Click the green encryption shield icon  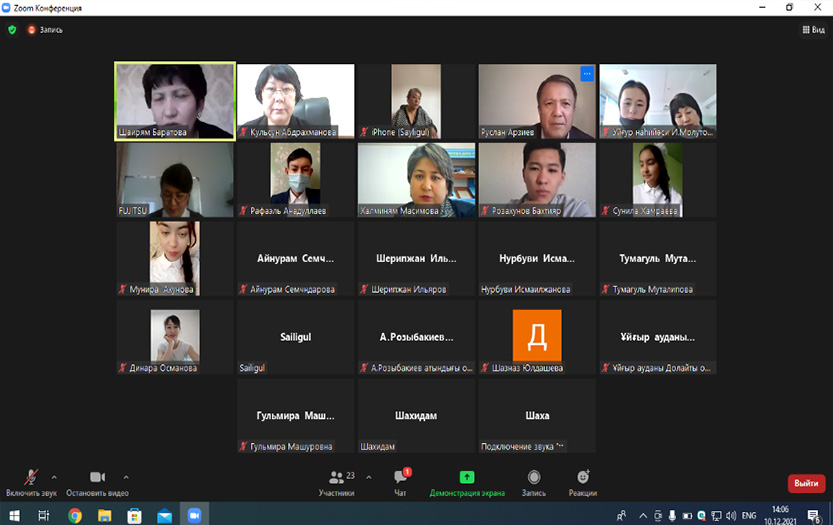coord(12,30)
